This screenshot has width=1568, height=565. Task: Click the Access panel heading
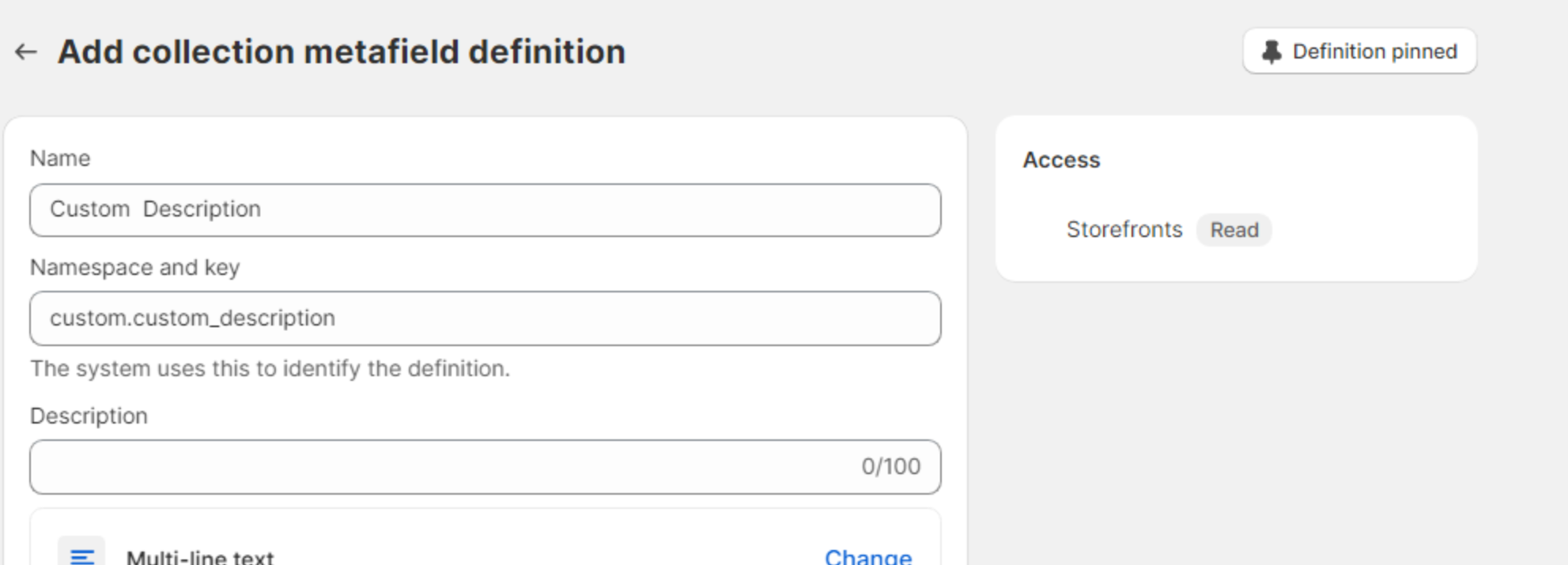click(x=1061, y=160)
